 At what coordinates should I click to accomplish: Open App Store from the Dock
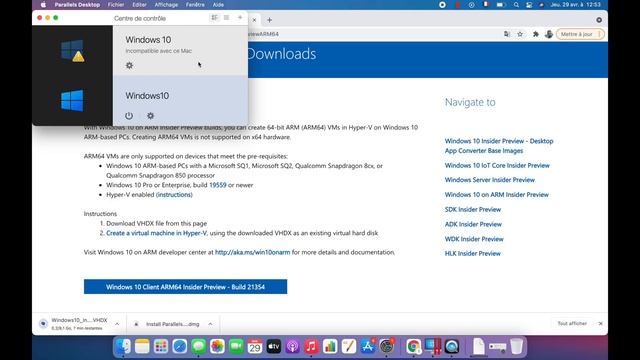(367, 346)
